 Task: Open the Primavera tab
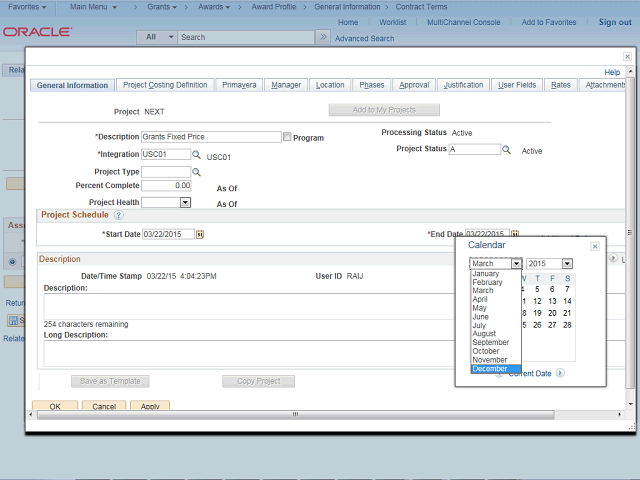tap(239, 85)
